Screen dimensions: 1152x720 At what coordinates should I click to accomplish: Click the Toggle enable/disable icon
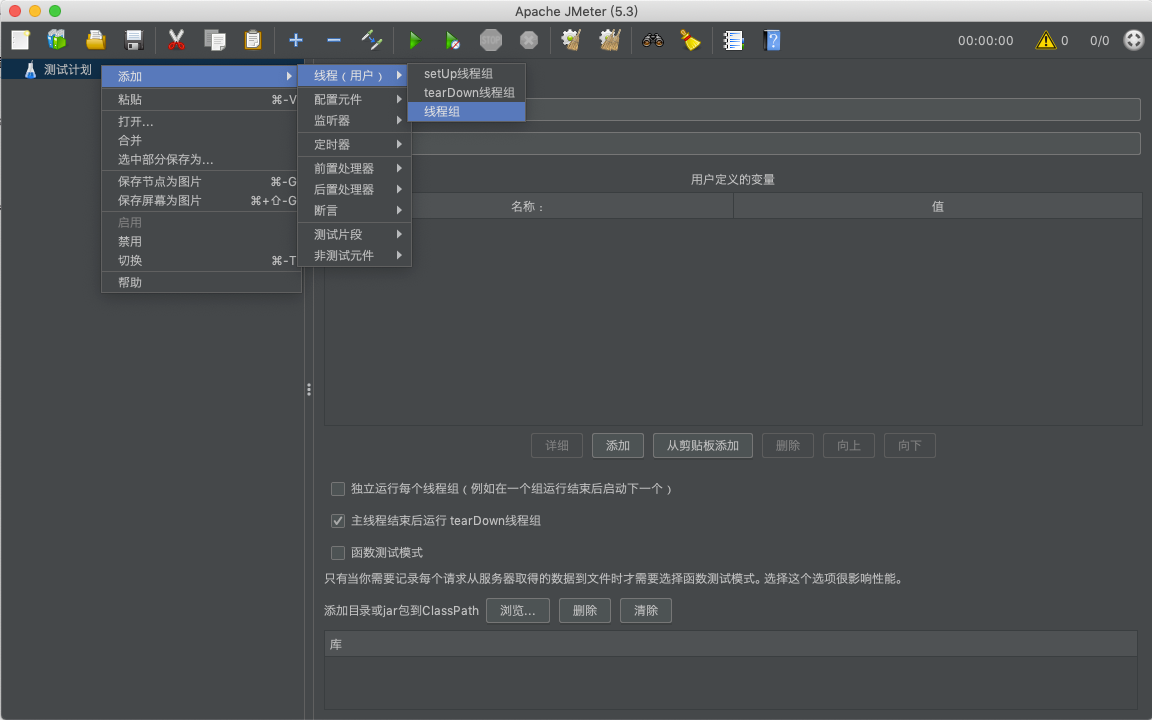point(372,40)
